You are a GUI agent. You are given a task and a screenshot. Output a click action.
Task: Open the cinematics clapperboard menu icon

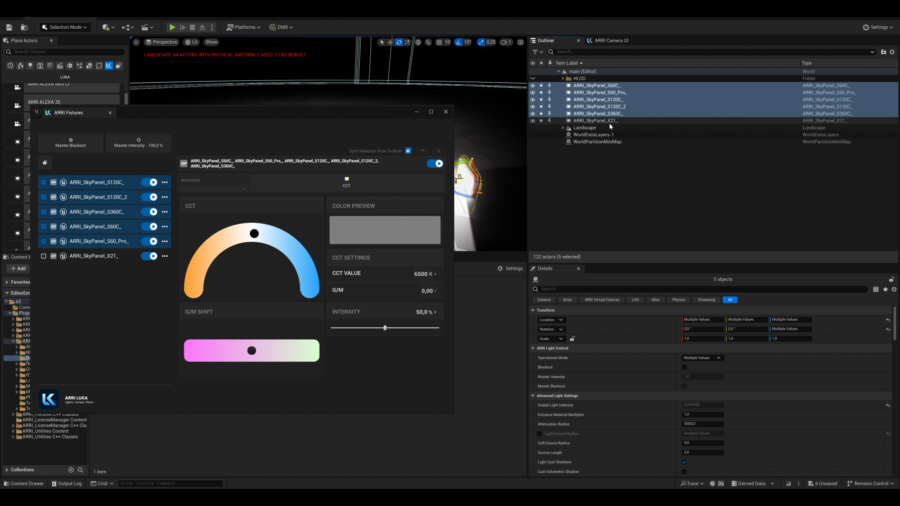147,27
